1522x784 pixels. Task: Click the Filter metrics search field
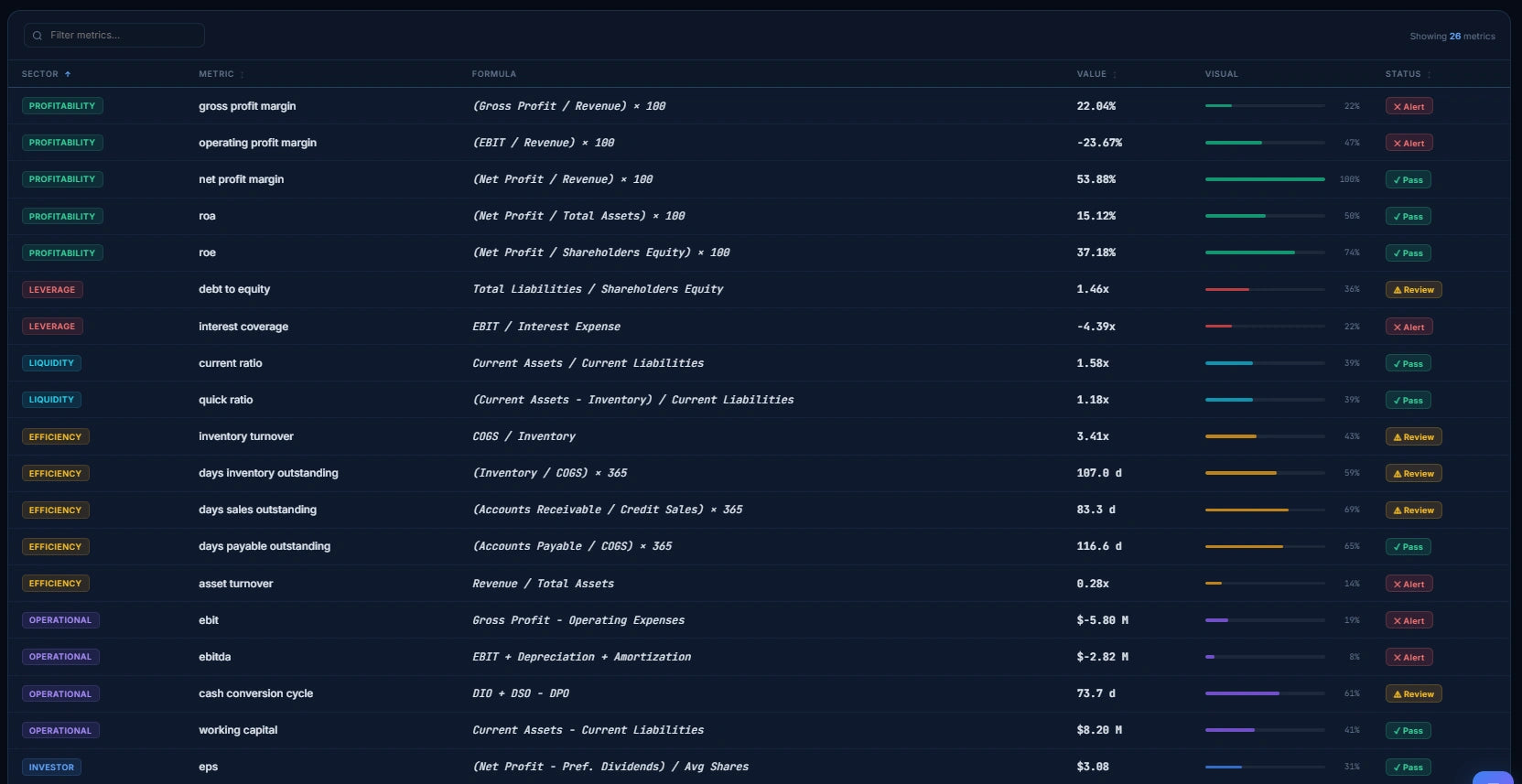click(x=114, y=36)
